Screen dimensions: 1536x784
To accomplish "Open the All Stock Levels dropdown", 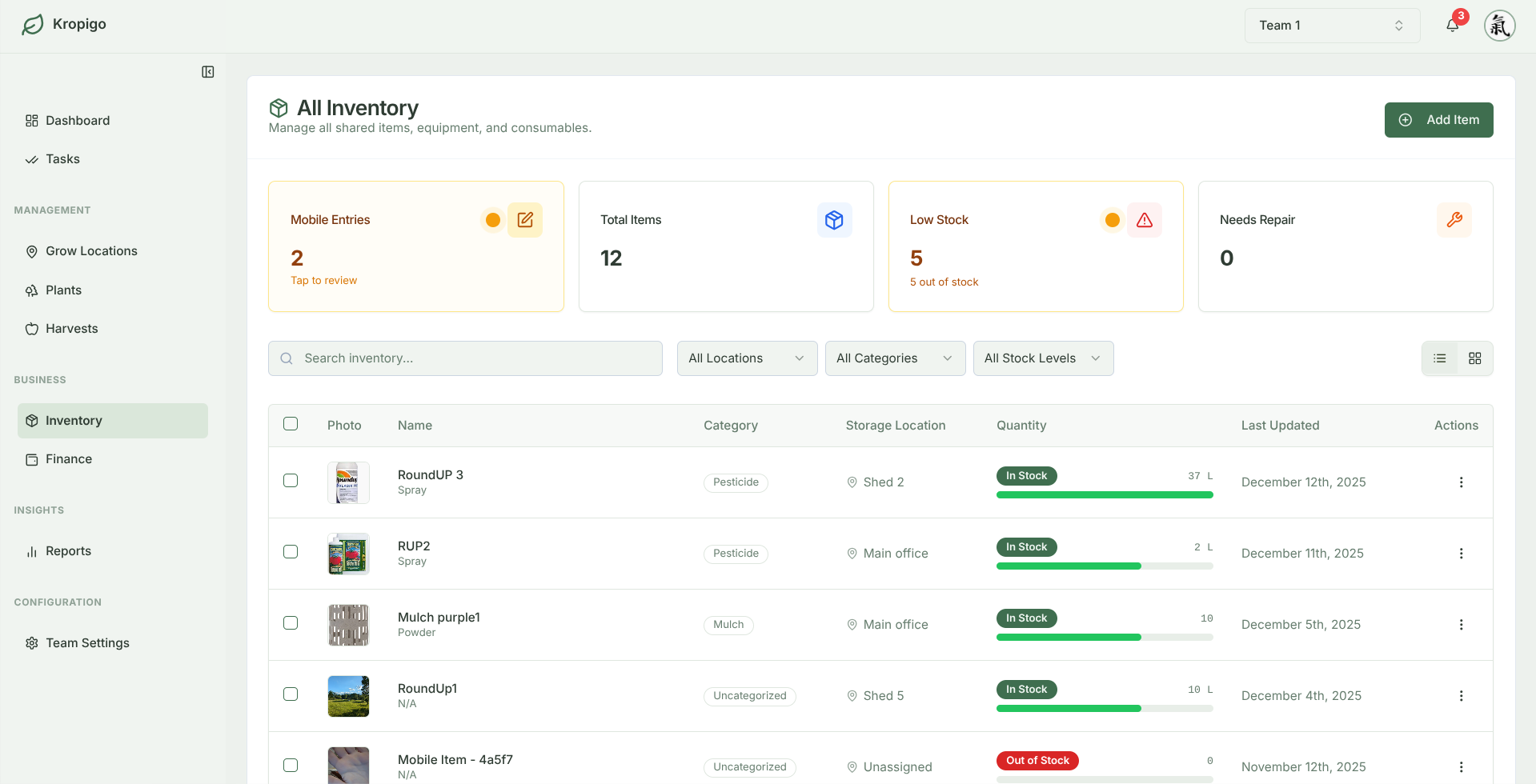I will [1042, 358].
